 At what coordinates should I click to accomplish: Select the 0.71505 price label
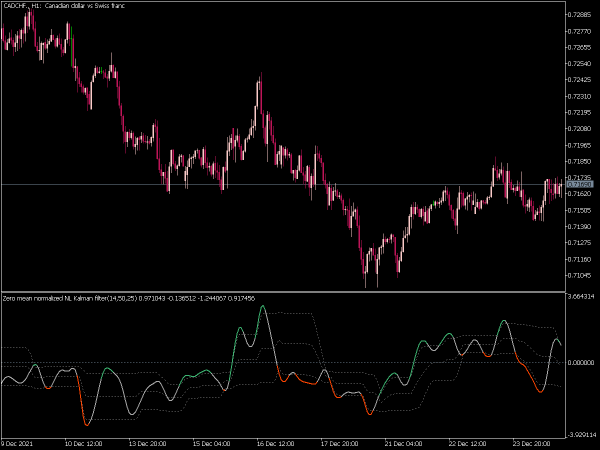coord(580,210)
